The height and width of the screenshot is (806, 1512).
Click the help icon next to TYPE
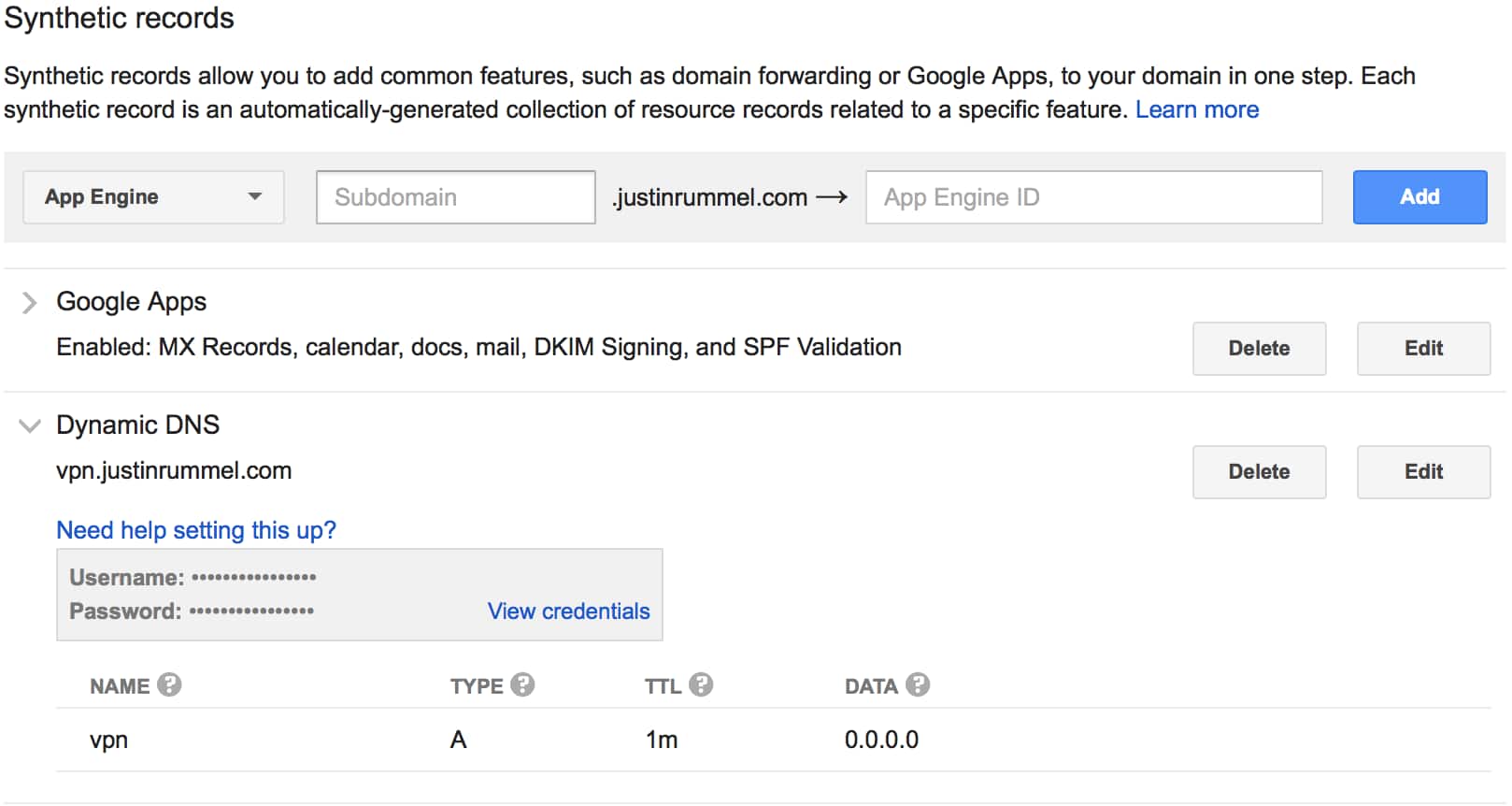522,685
